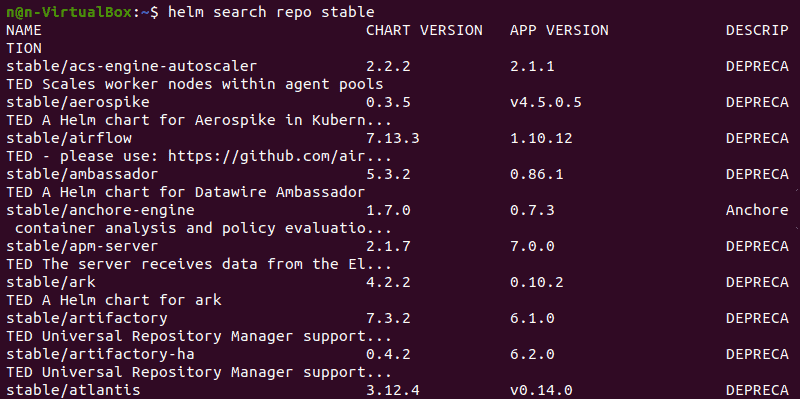Click chart version 0.3.5 for aerospike
Viewport: 800px width, 399px height.
[388, 103]
